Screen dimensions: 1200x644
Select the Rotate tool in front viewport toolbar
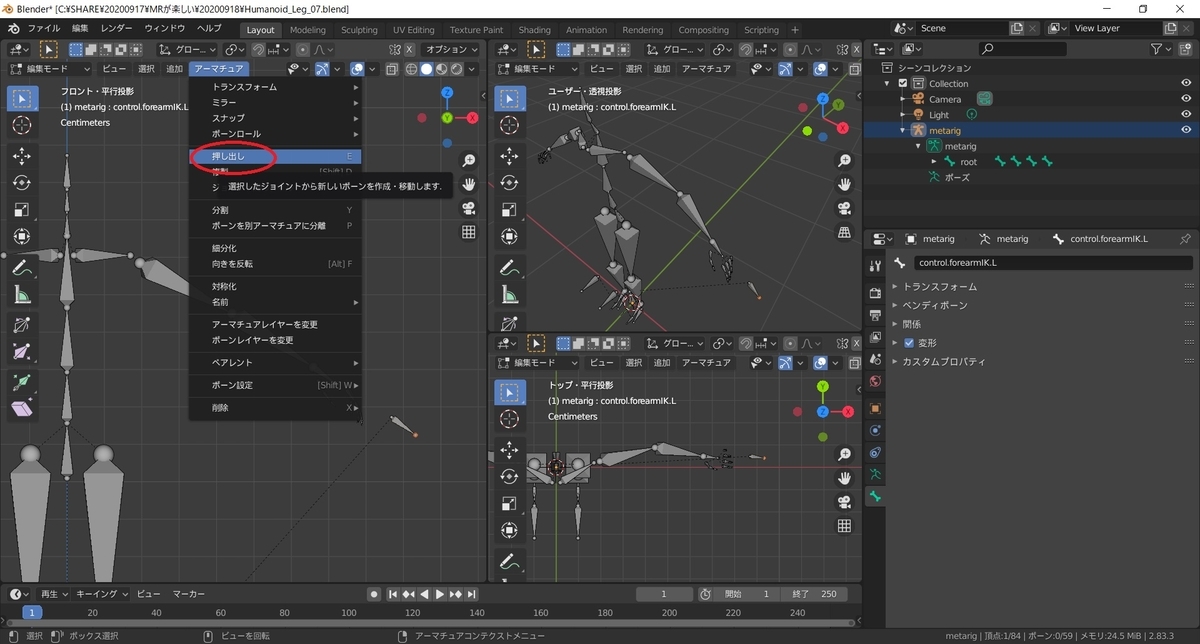[21, 183]
